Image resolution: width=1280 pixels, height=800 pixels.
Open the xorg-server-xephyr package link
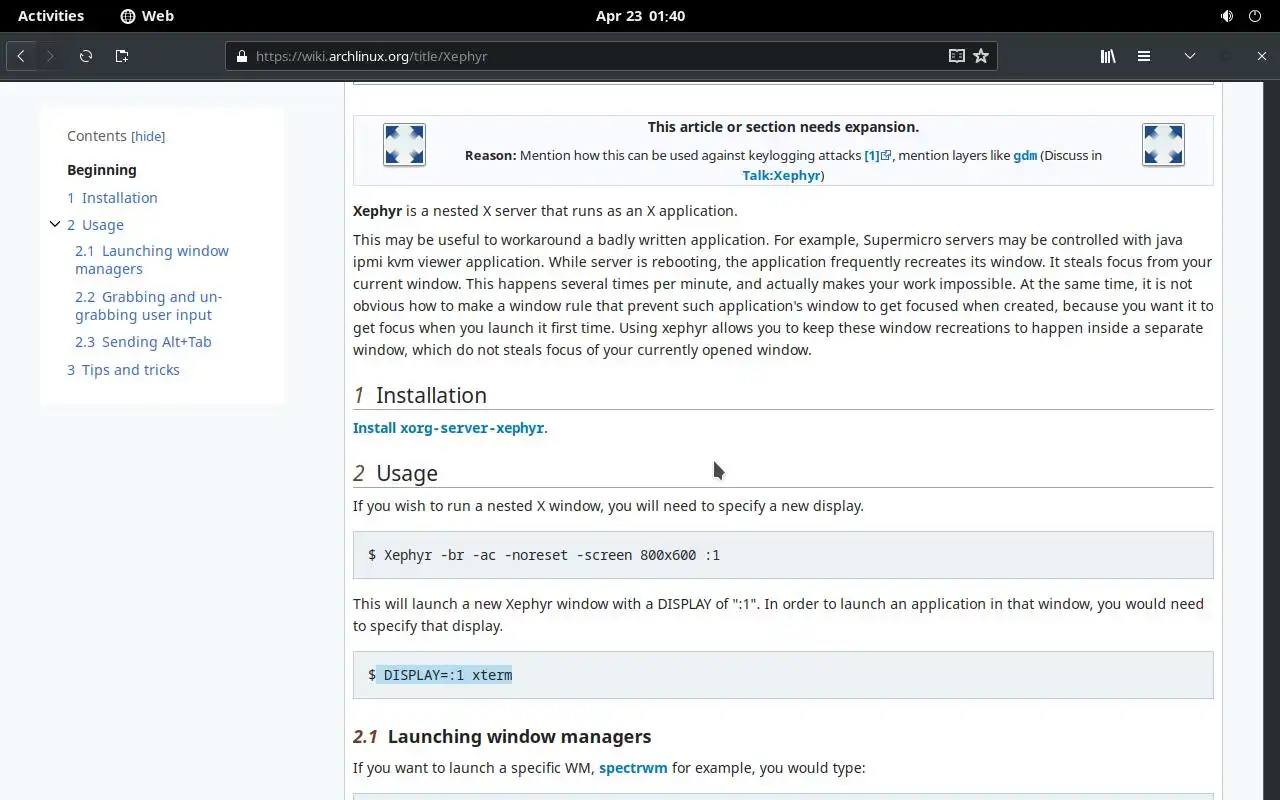[472, 428]
